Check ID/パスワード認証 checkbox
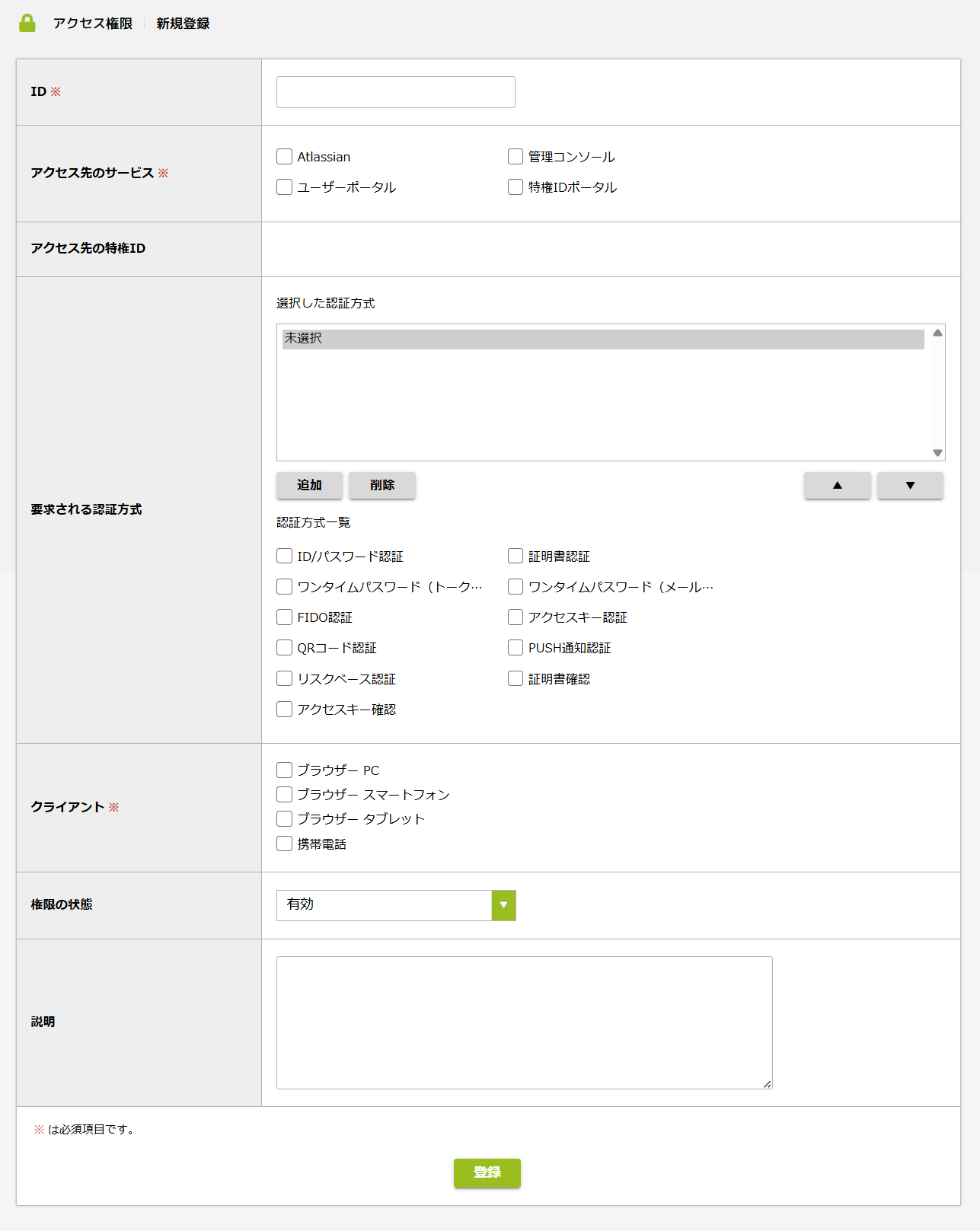 point(285,557)
